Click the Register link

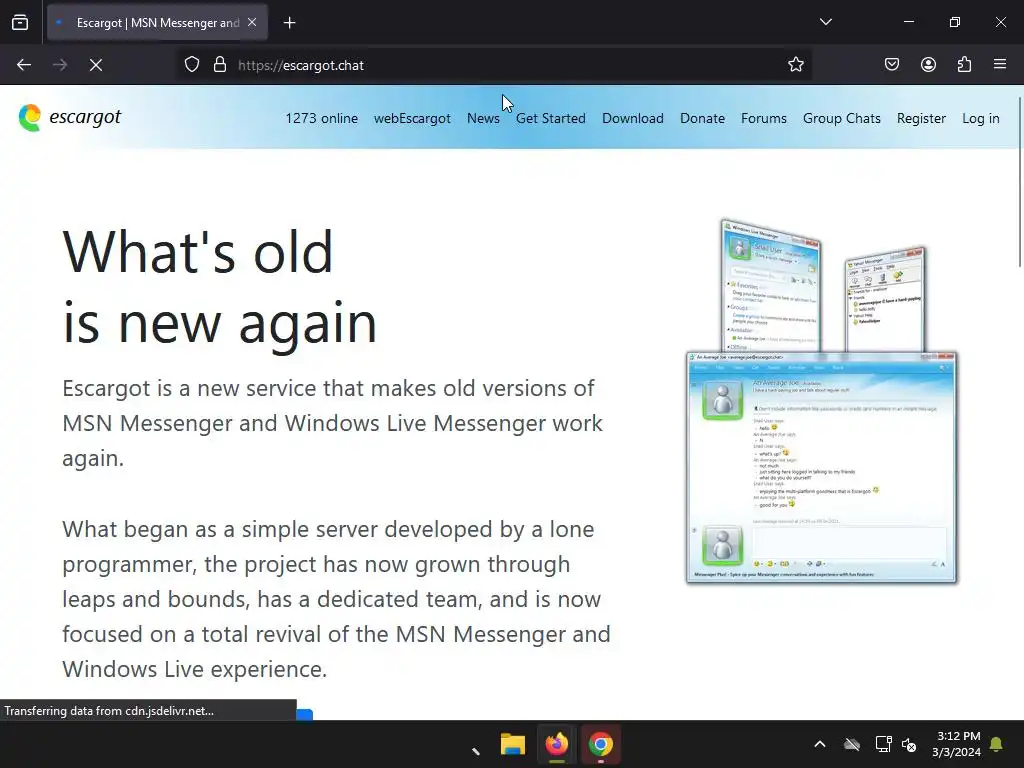click(x=921, y=118)
